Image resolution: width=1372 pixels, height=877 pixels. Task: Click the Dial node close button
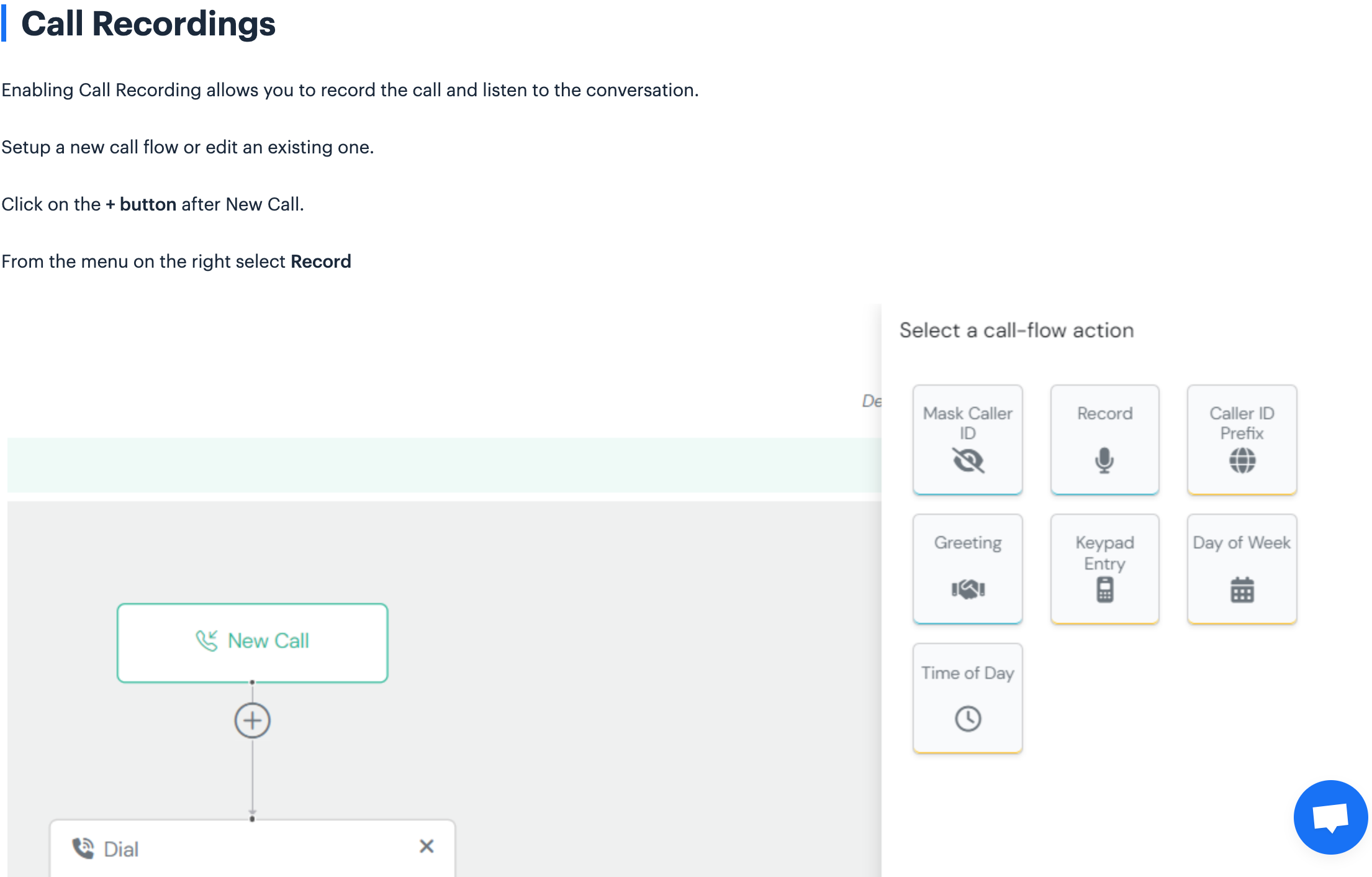pos(427,846)
